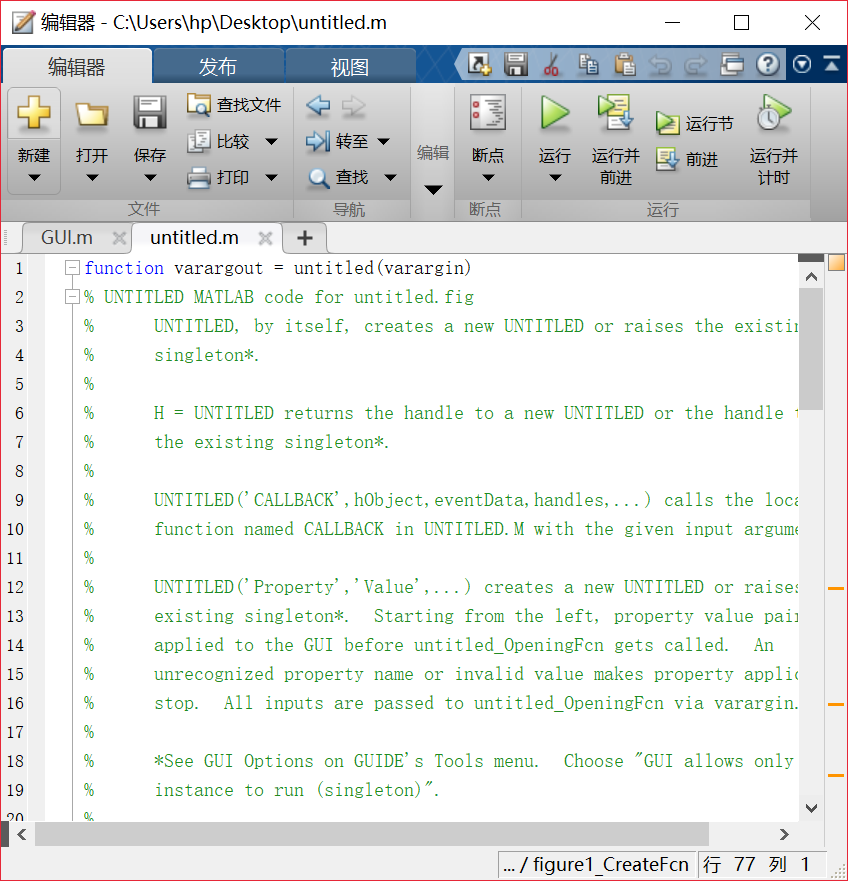The height and width of the screenshot is (881, 848).
Task: Expand the 打印 (Print) dropdown arrow
Action: click(271, 177)
